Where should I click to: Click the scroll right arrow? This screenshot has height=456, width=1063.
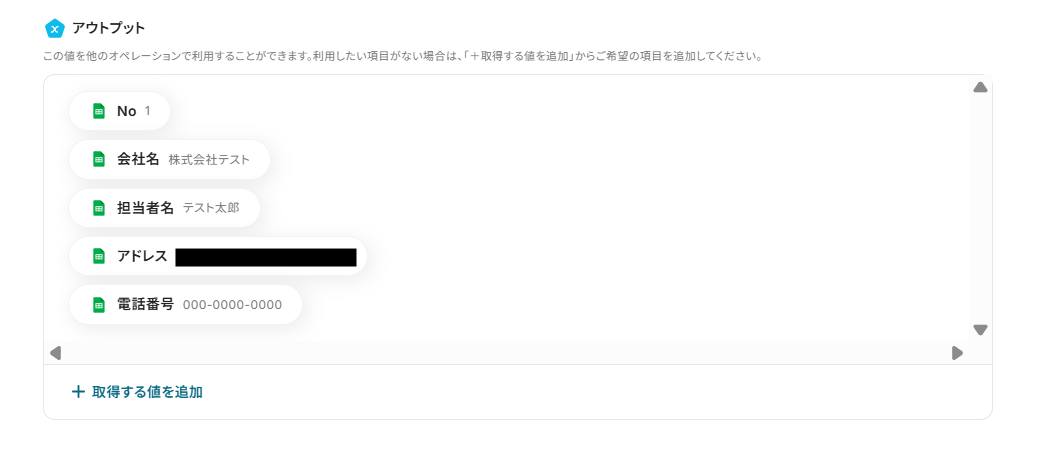(x=957, y=353)
